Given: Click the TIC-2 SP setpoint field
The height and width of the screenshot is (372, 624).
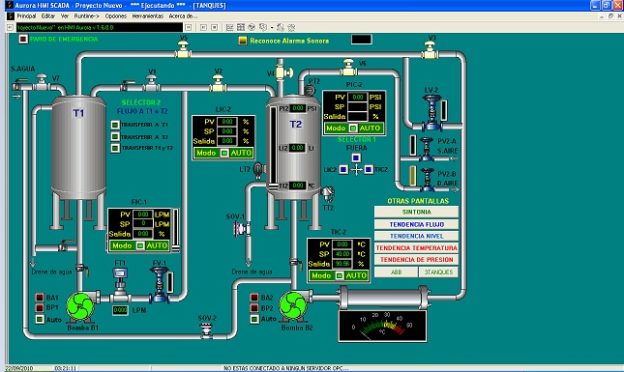Looking at the screenshot, I should [341, 254].
